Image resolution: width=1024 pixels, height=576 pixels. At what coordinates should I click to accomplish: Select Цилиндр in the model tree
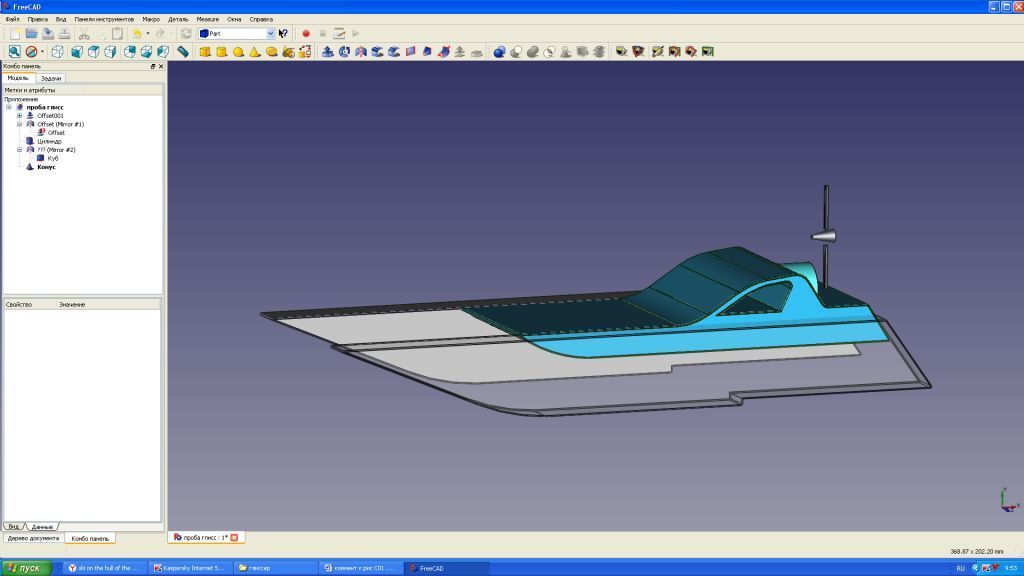pos(49,141)
